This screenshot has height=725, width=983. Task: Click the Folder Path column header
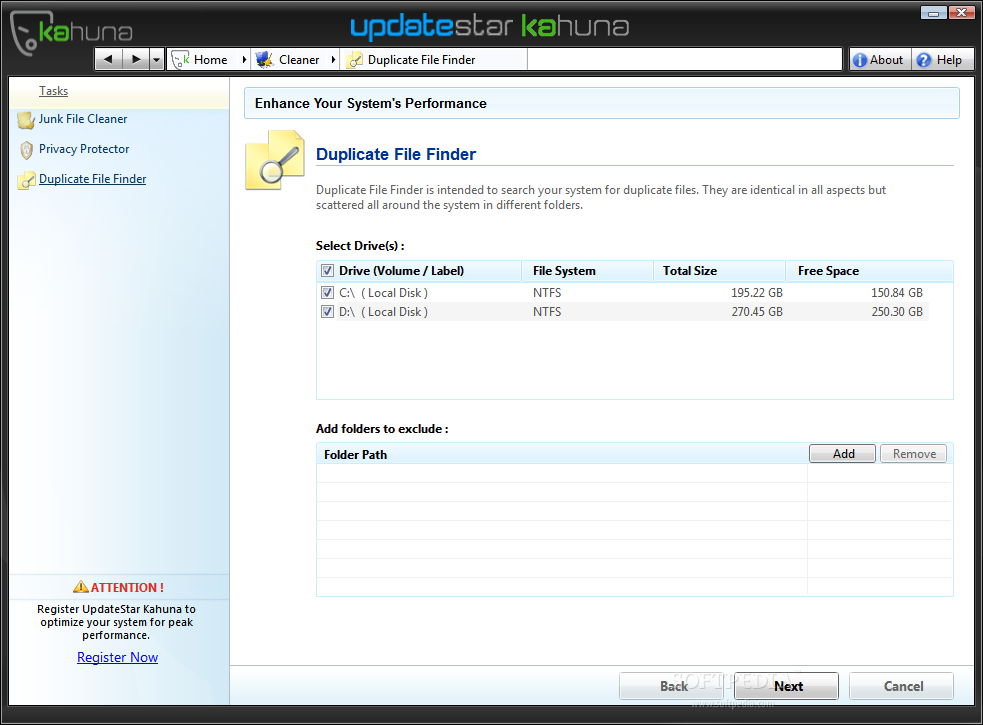tap(355, 454)
